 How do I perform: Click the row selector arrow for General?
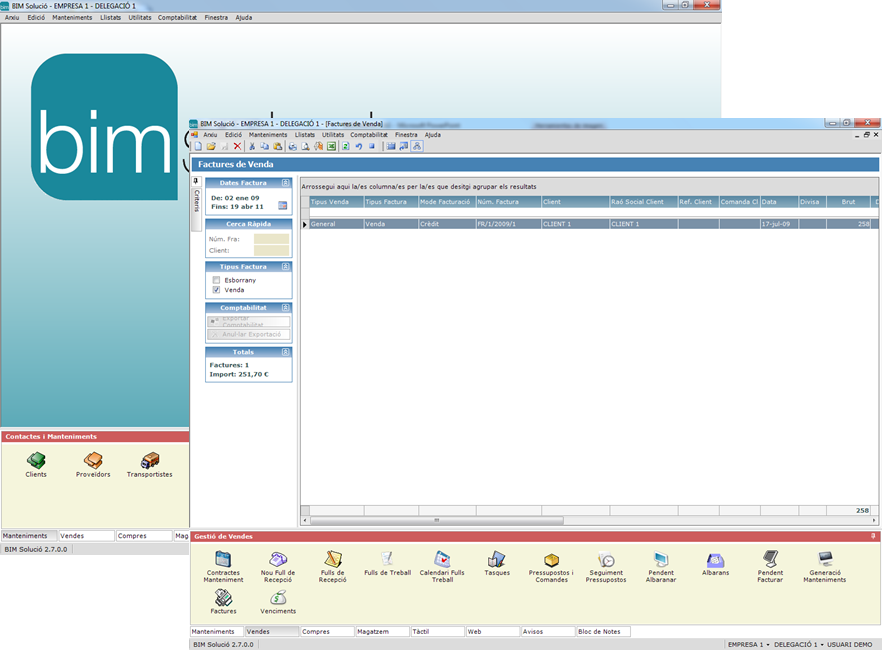click(x=305, y=224)
